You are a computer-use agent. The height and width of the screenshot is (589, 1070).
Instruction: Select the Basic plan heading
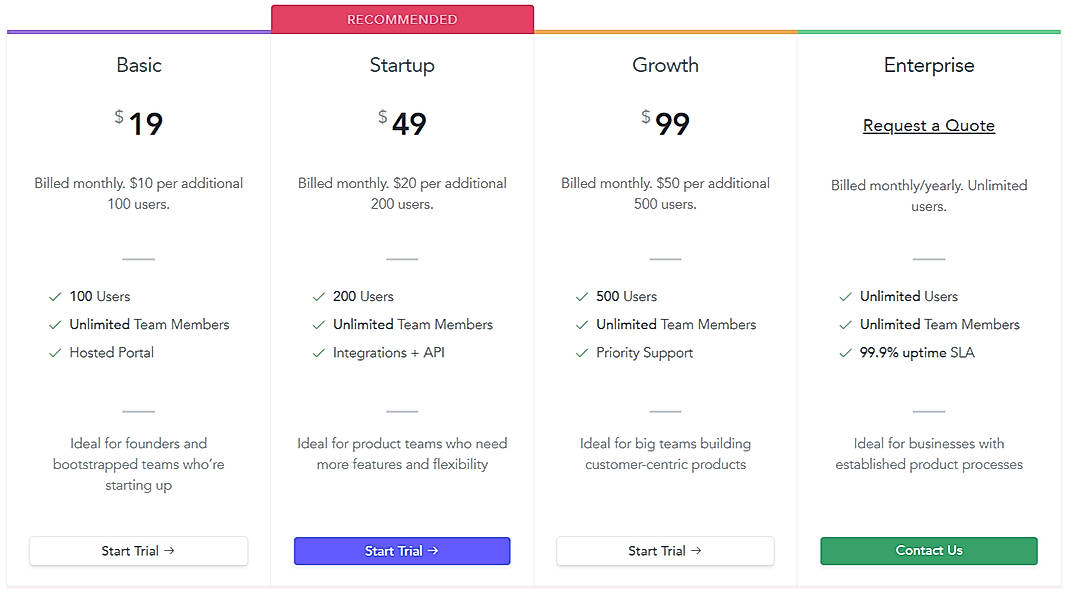pyautogui.click(x=138, y=65)
